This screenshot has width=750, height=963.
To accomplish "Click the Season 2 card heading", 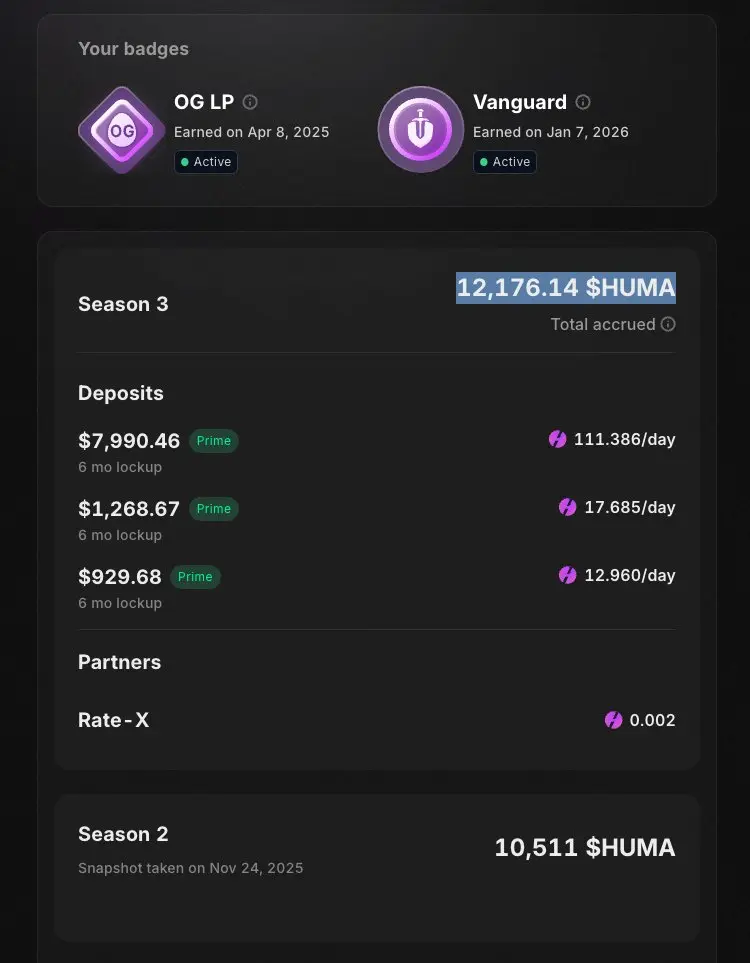I will [x=123, y=834].
